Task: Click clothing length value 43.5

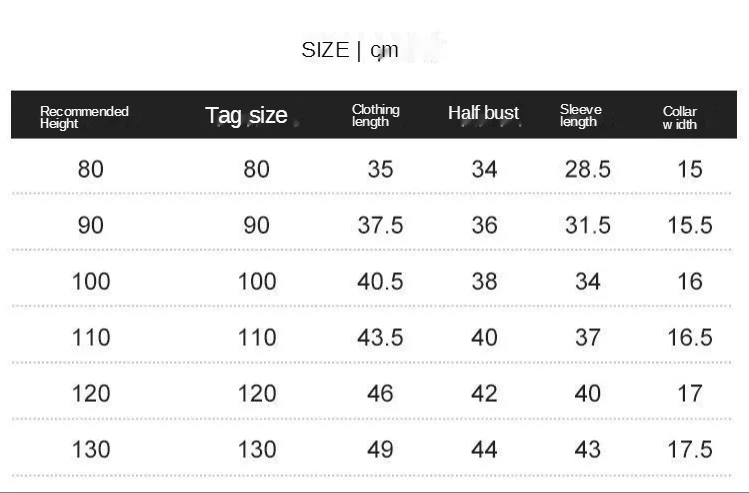Action: point(380,337)
